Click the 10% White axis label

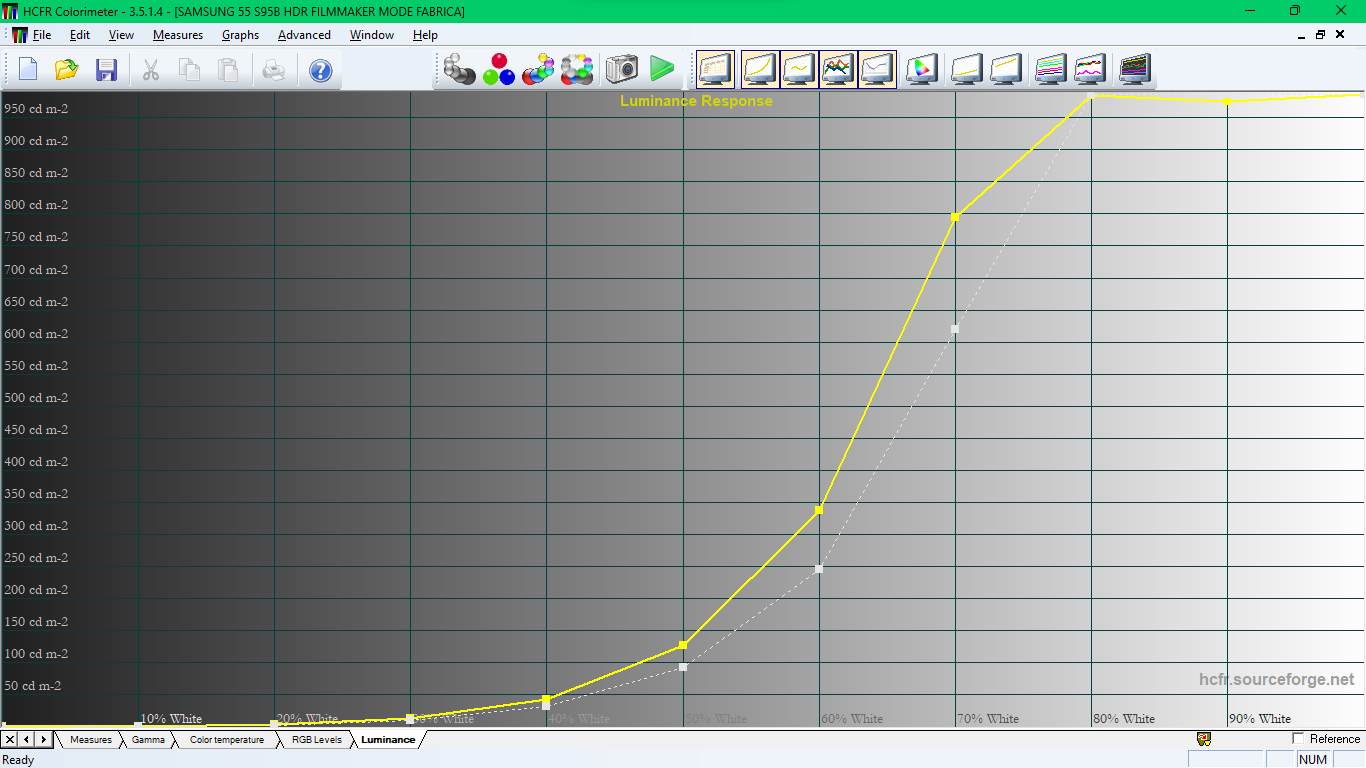tap(171, 719)
